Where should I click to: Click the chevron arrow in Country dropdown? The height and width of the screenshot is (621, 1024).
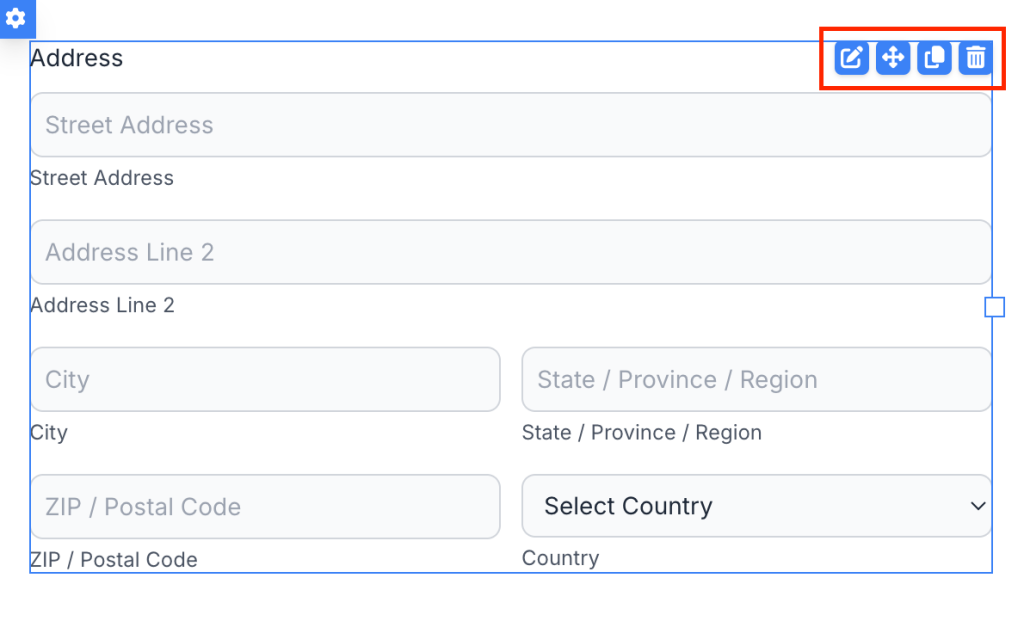coord(978,506)
